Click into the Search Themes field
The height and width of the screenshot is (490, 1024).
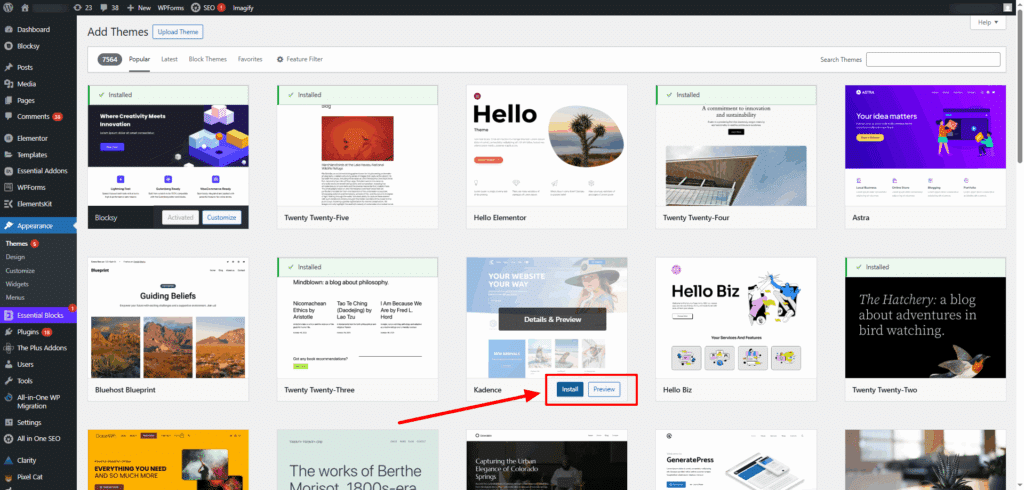point(933,59)
